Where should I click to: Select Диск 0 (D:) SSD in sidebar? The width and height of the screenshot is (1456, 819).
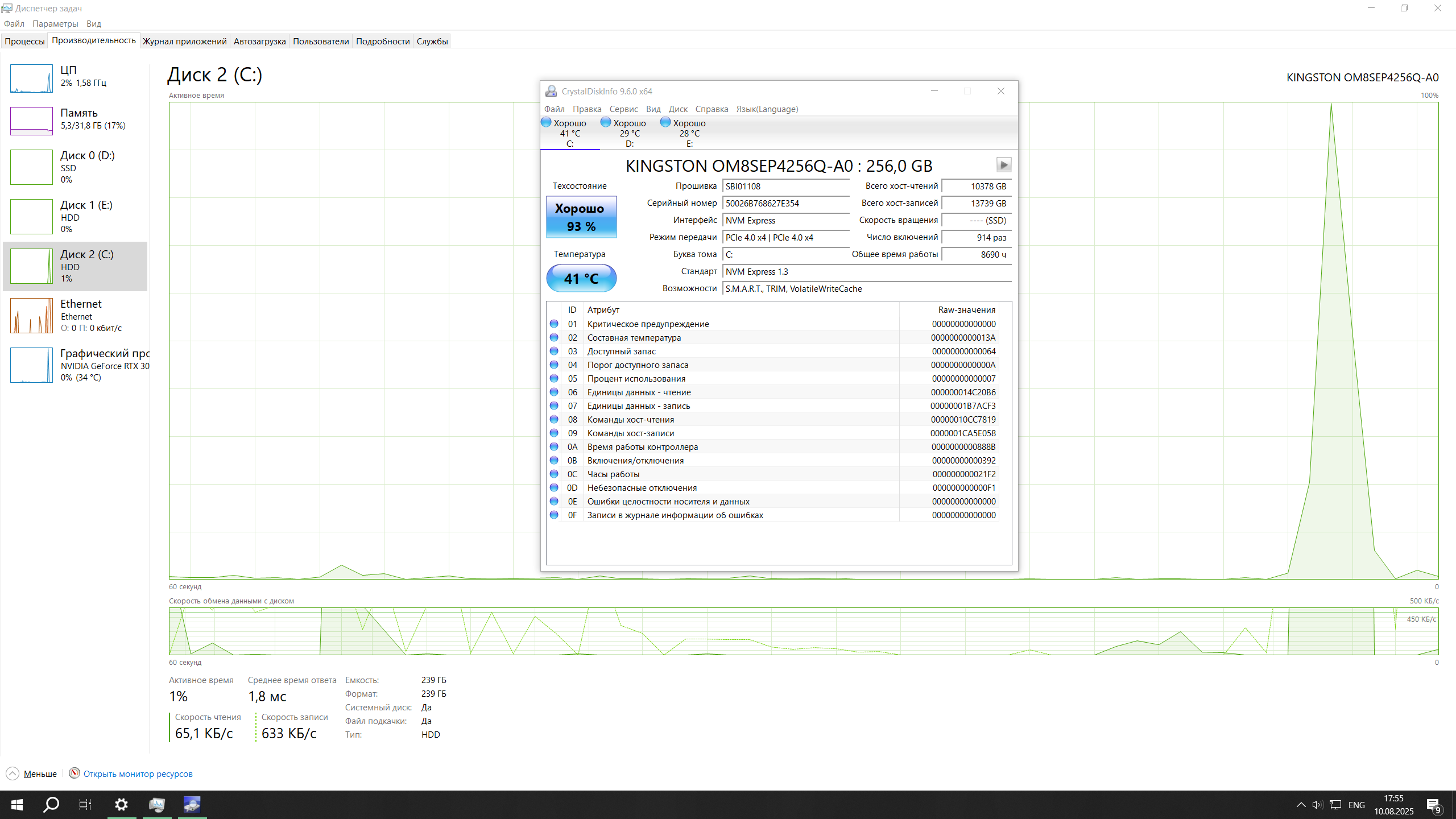75,167
